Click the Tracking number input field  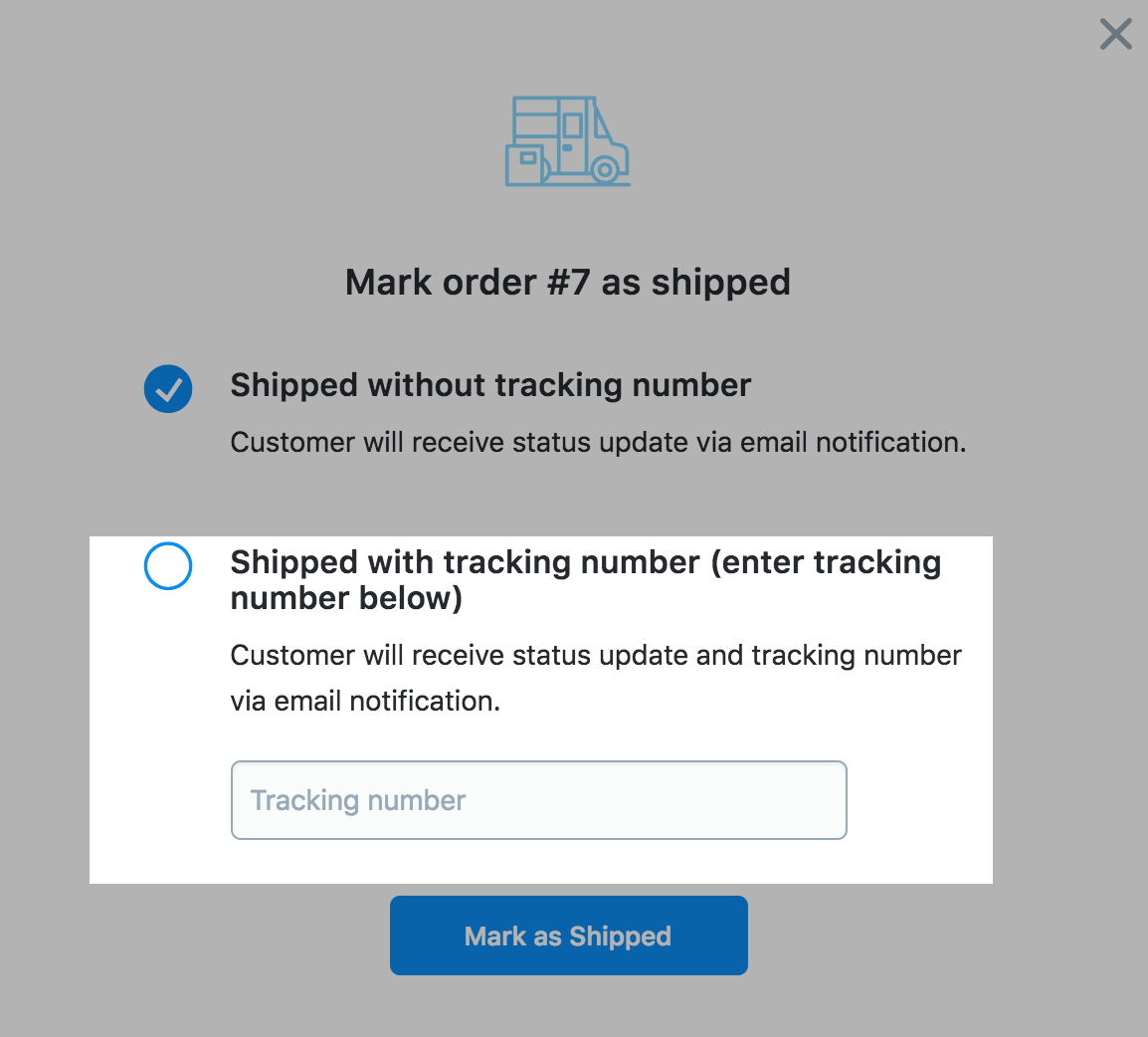click(539, 800)
